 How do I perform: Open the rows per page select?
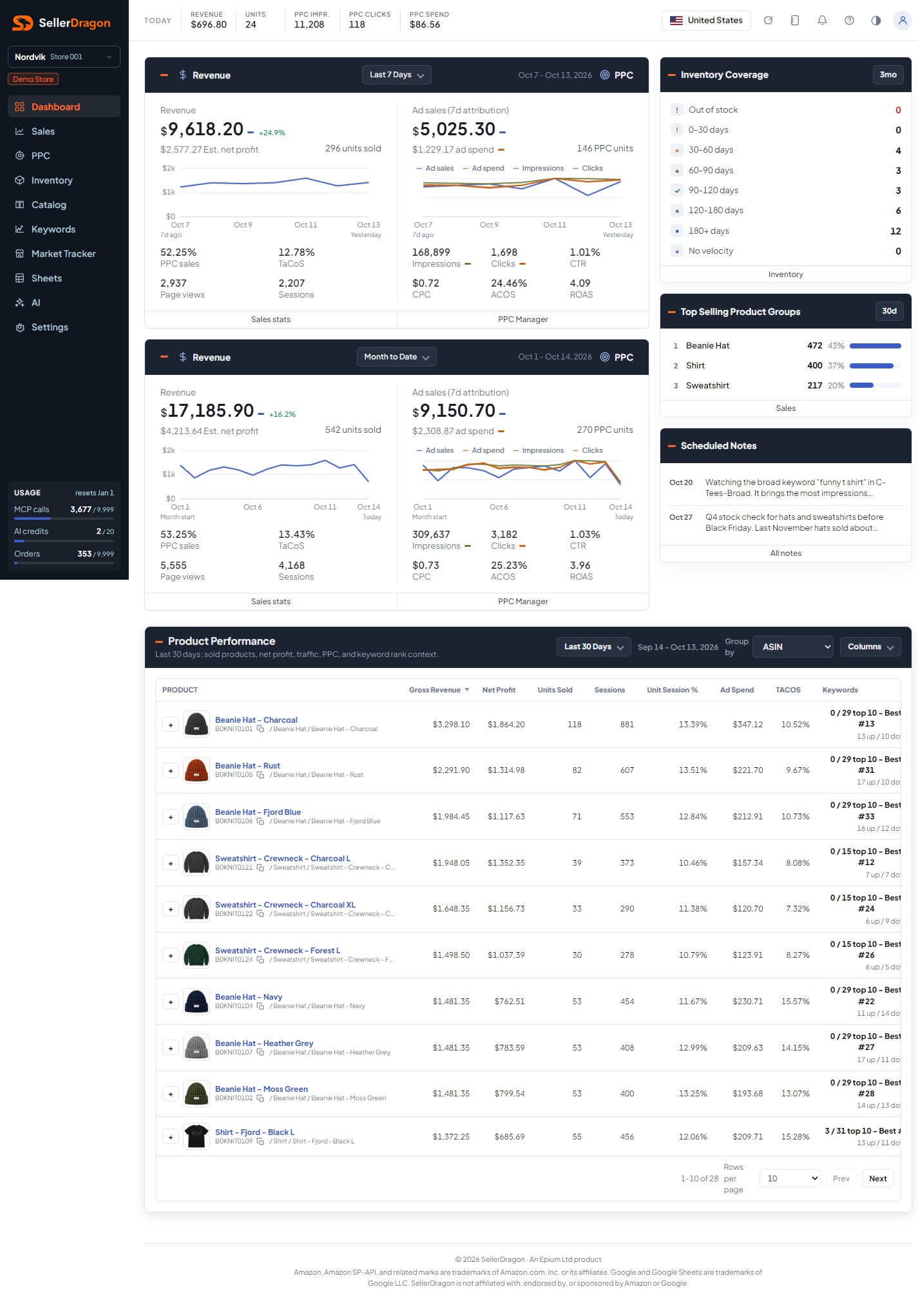[790, 1178]
